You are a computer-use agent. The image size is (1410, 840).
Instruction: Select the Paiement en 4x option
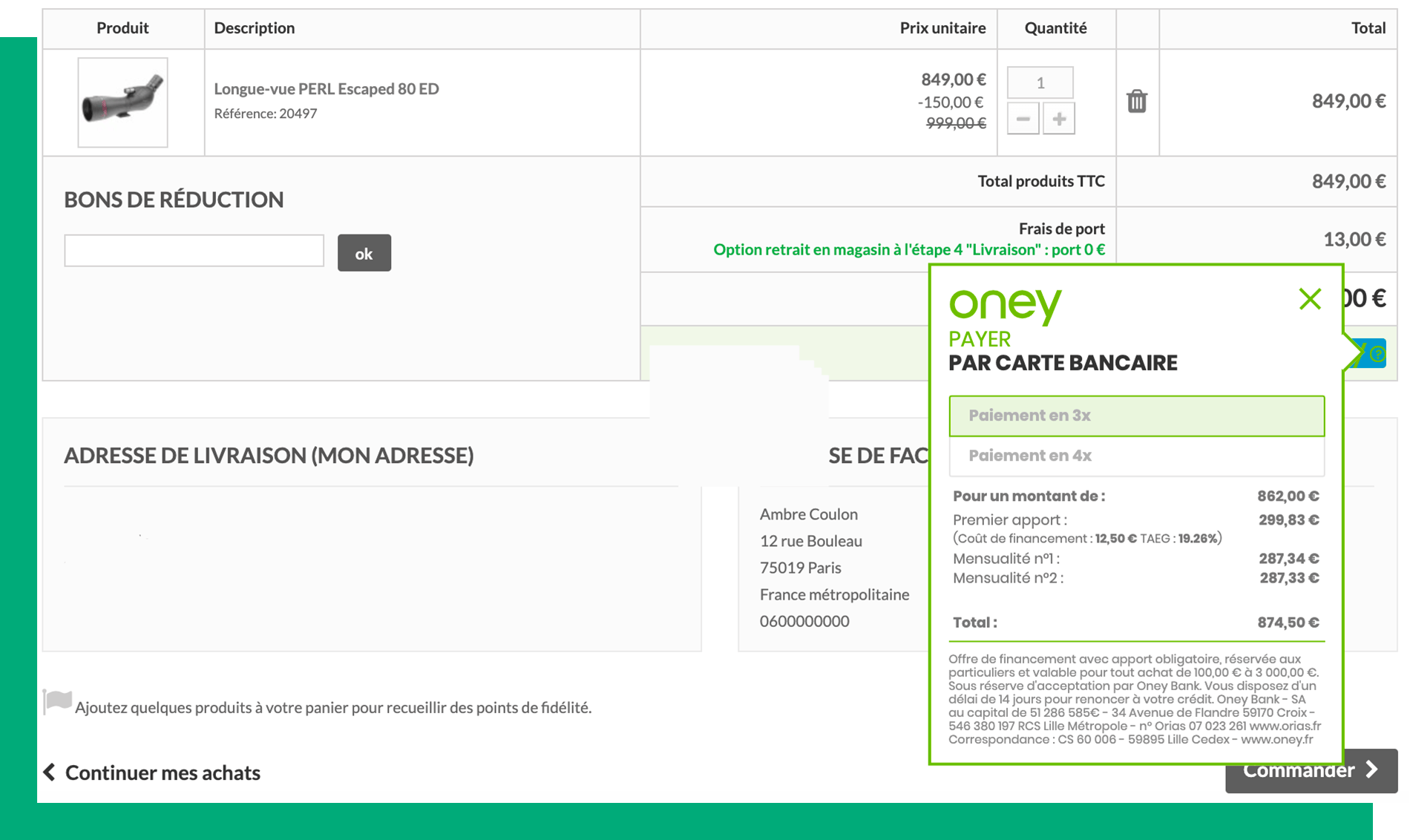(x=1136, y=455)
